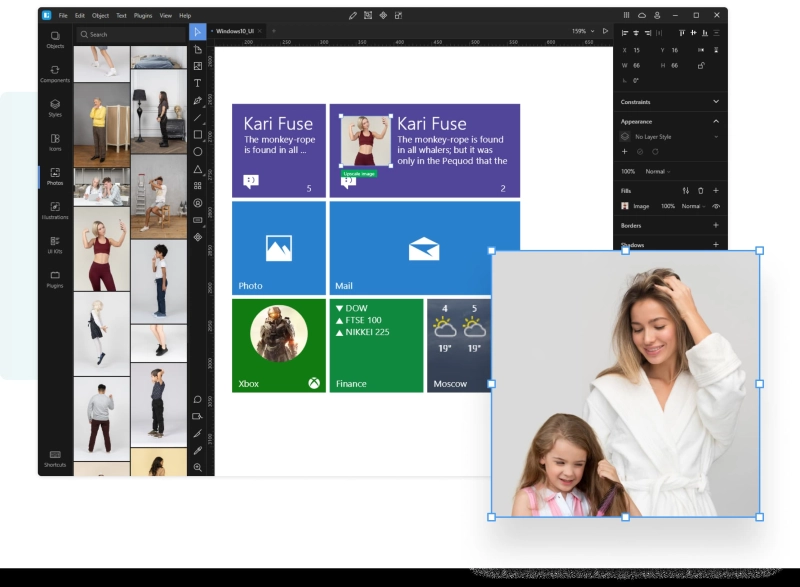The width and height of the screenshot is (800, 587).
Task: Open the Plugins menu
Action: click(143, 16)
